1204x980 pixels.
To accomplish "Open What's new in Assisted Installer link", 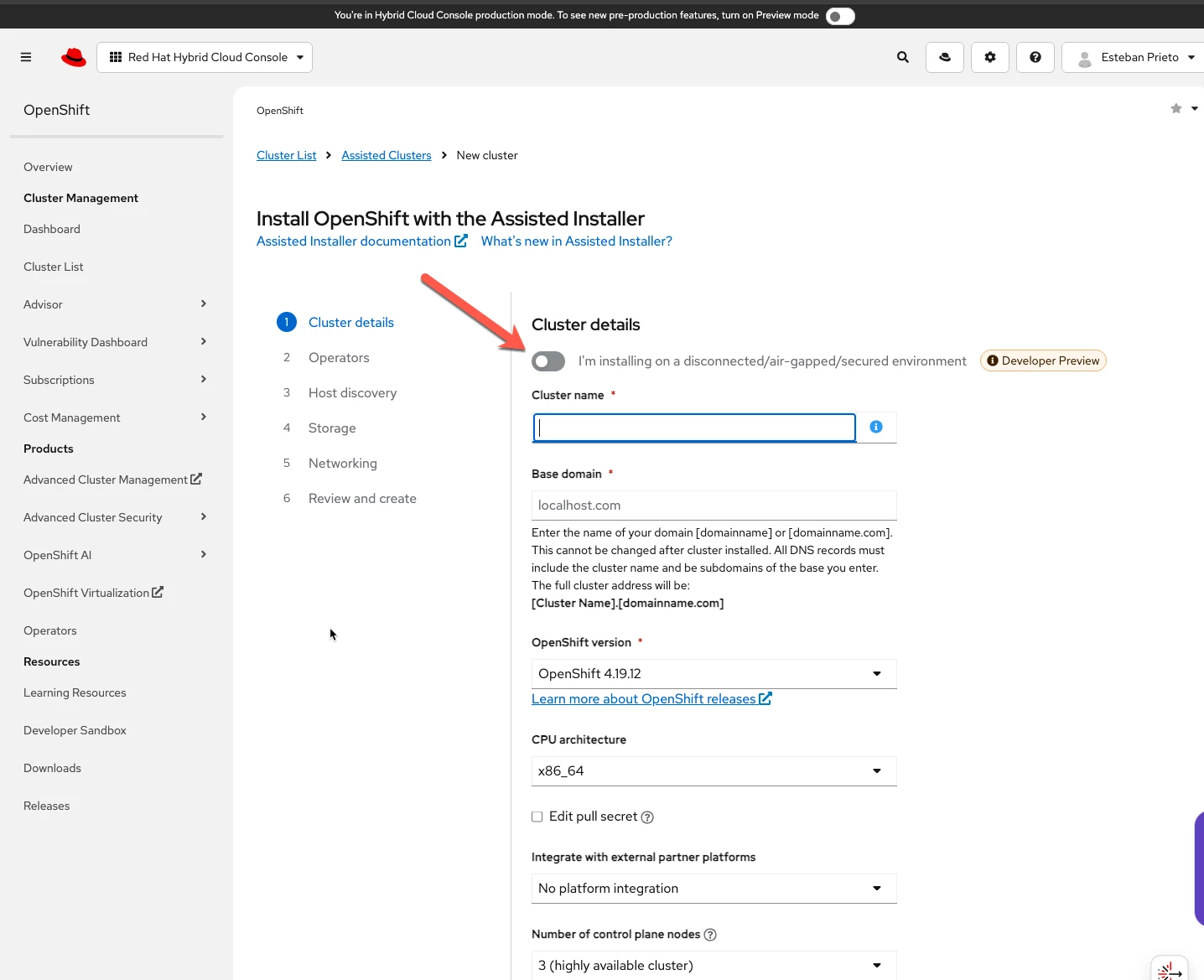I will [577, 241].
